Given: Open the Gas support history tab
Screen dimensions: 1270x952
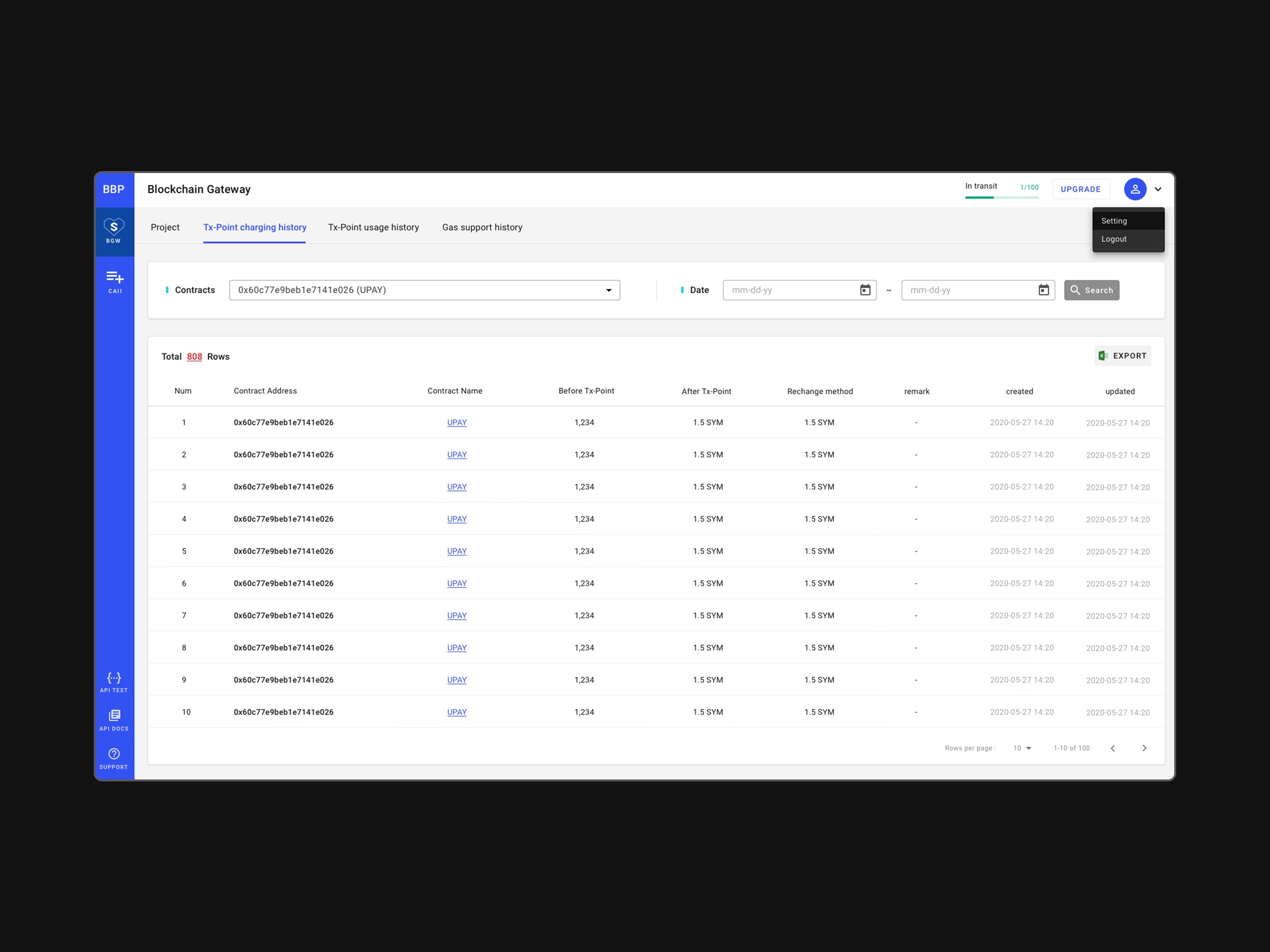Looking at the screenshot, I should point(482,227).
